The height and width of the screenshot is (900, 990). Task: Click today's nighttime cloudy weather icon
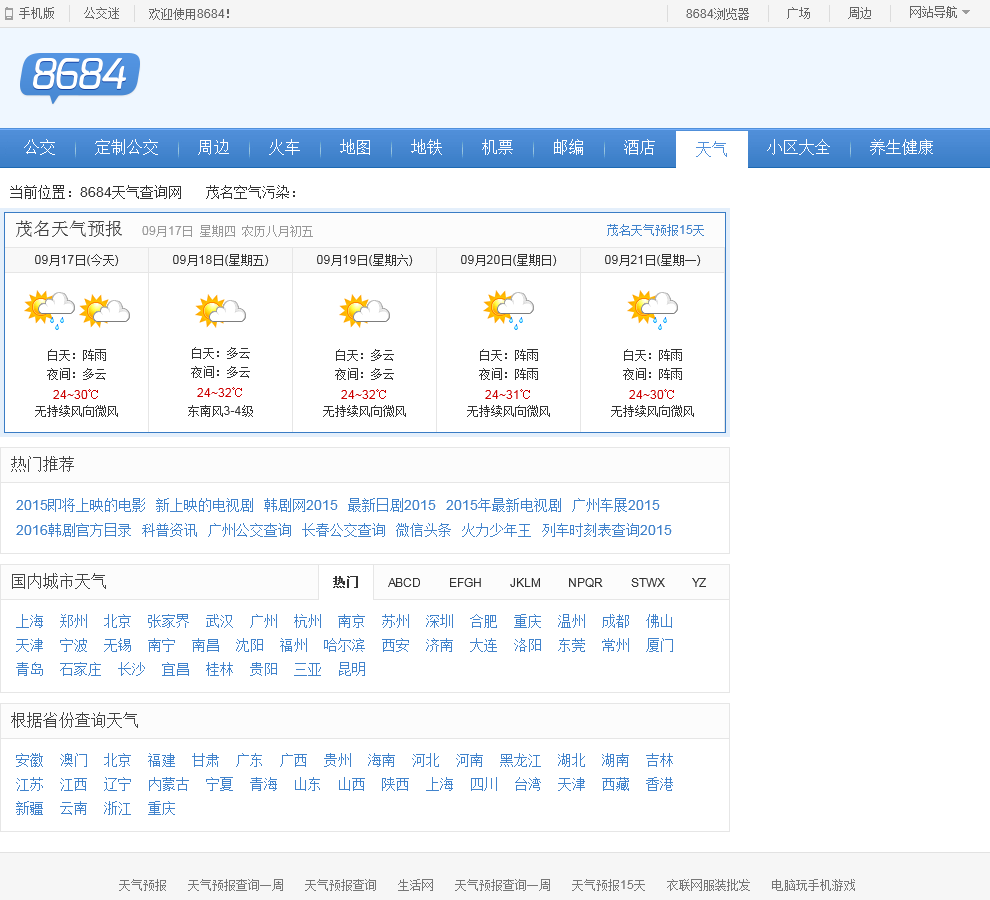click(x=105, y=311)
